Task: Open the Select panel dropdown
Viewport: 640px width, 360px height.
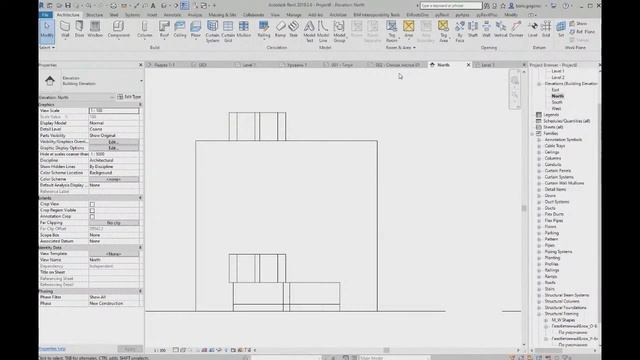Action: 47,48
